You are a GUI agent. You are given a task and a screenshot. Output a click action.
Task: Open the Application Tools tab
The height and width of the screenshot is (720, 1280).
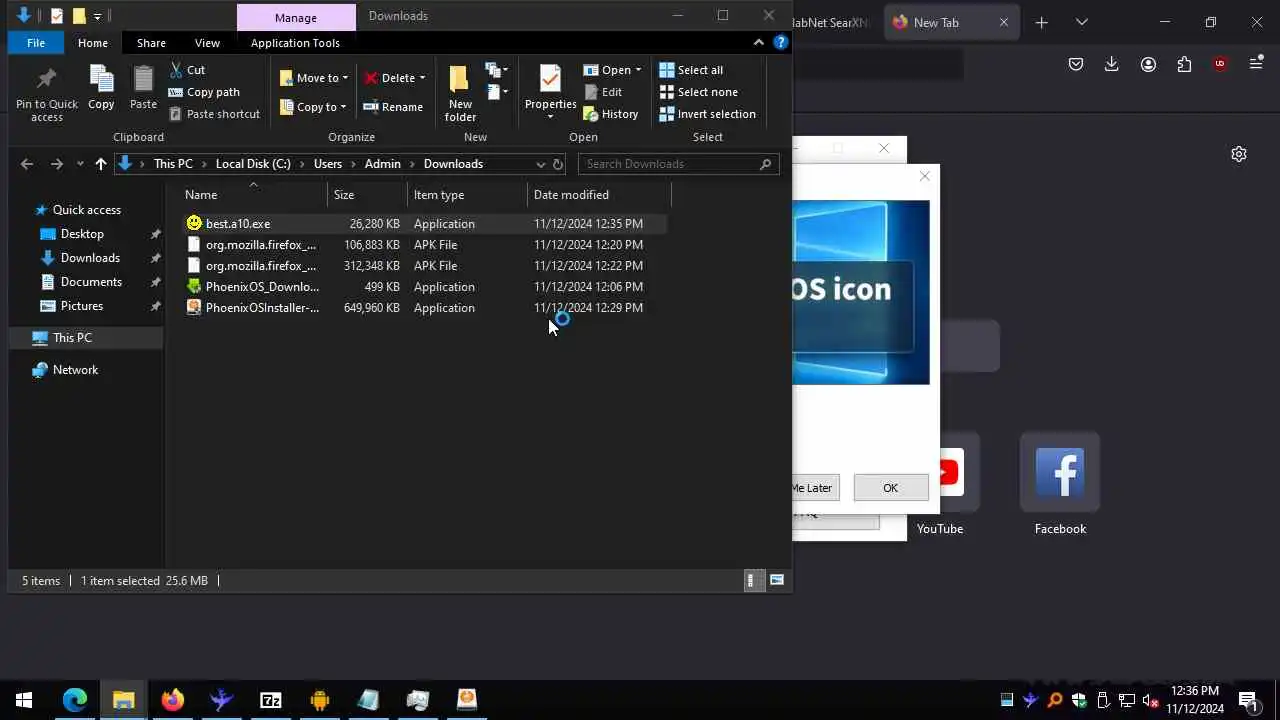[295, 43]
